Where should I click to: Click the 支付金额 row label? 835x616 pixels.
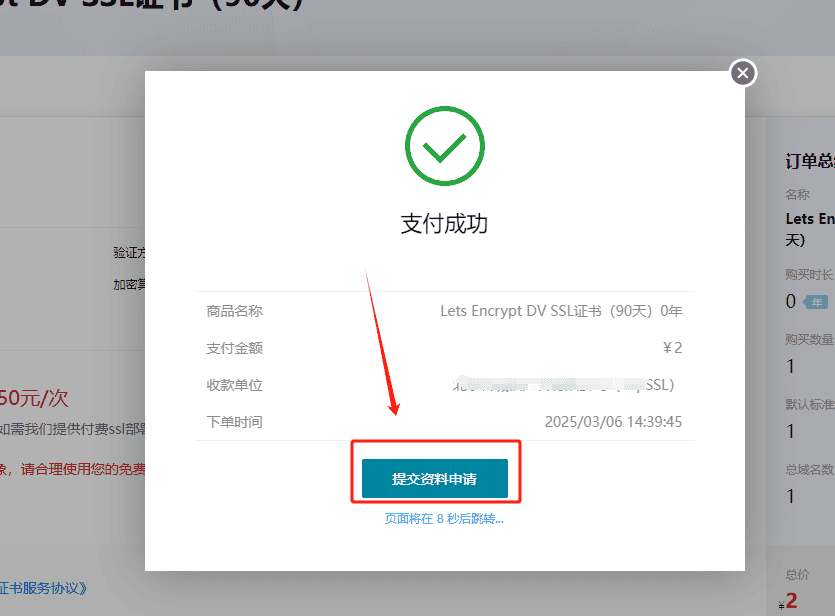point(234,348)
